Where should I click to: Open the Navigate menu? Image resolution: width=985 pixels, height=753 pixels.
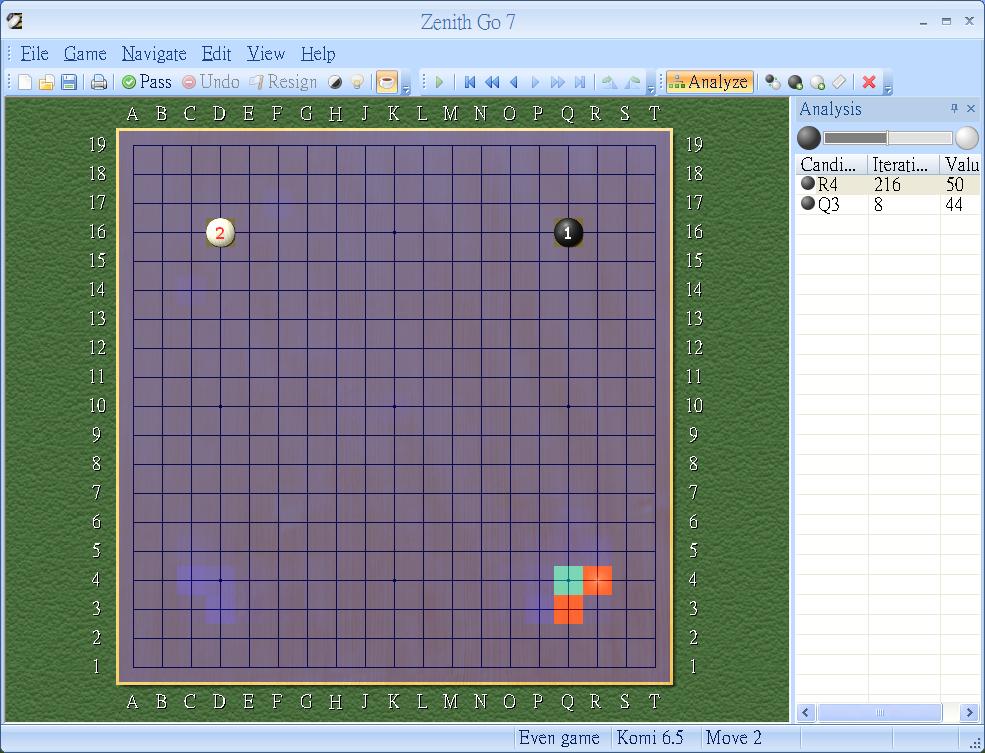[153, 54]
